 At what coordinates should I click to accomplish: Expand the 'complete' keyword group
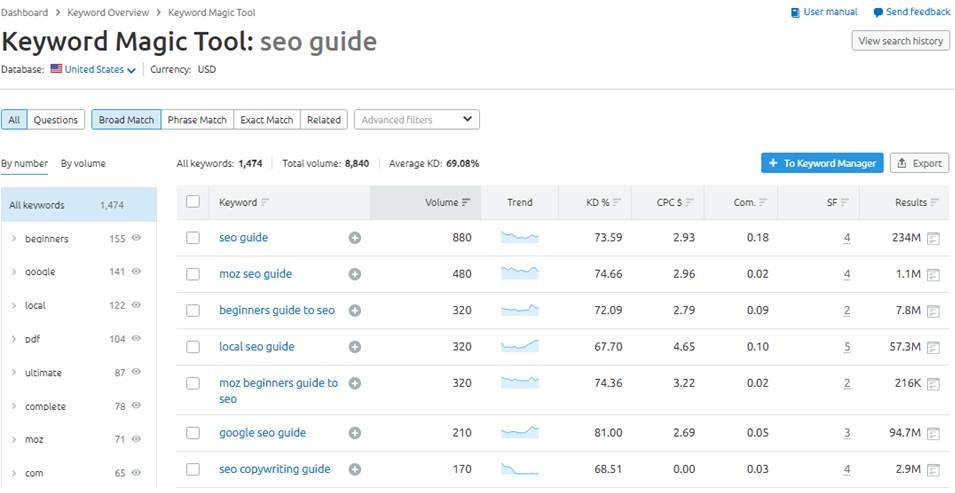click(x=14, y=406)
